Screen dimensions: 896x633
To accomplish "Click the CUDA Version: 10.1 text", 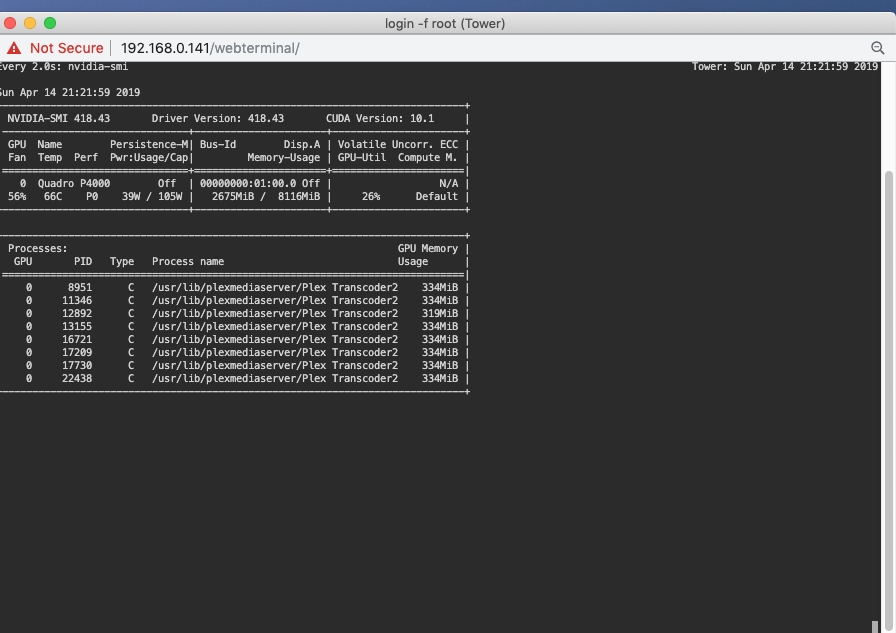I will pos(380,118).
